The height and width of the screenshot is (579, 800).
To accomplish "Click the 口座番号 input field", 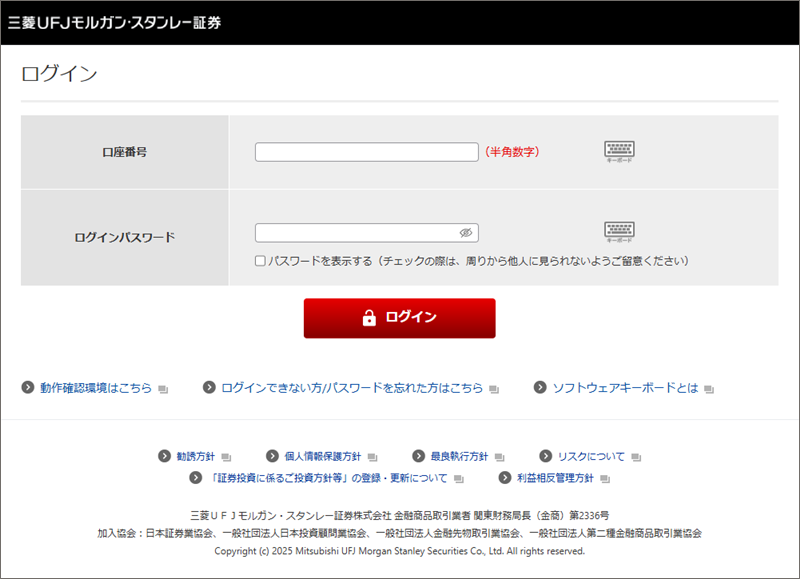I will 366,152.
